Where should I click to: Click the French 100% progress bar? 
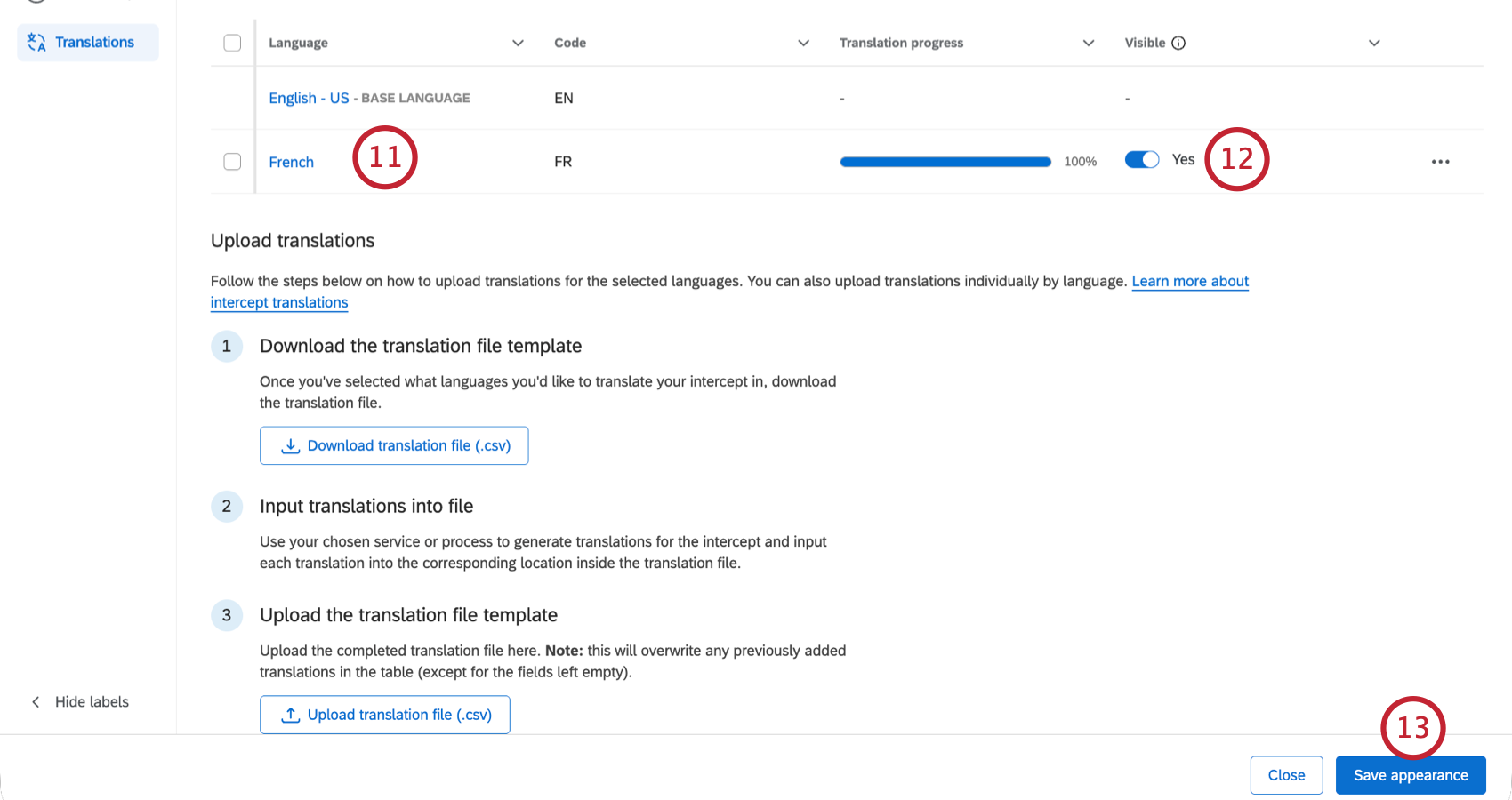click(x=945, y=162)
